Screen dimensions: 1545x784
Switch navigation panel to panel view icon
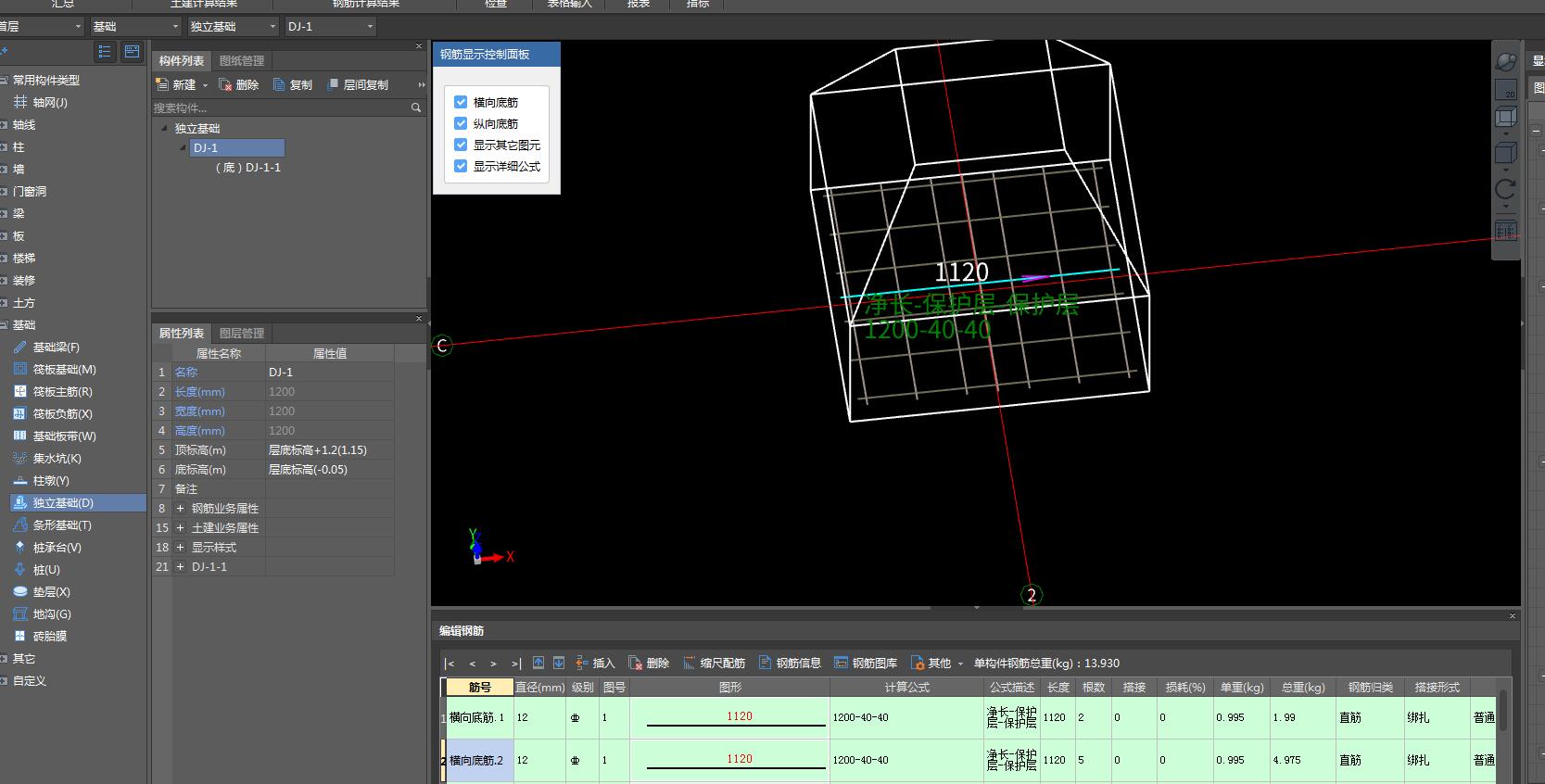pos(132,52)
